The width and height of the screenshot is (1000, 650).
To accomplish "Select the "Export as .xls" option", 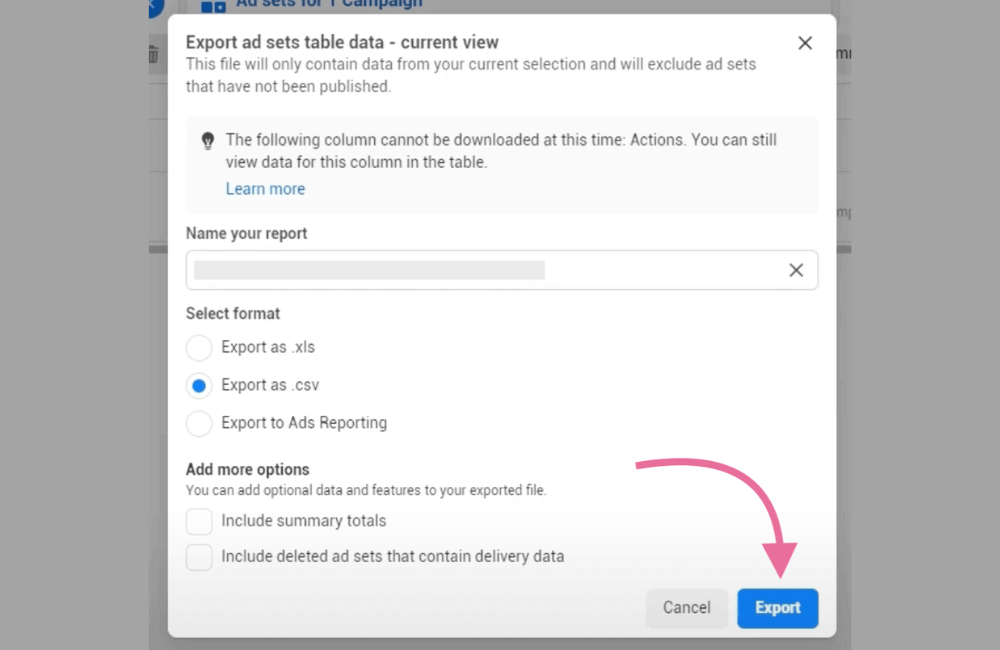I will pos(199,347).
